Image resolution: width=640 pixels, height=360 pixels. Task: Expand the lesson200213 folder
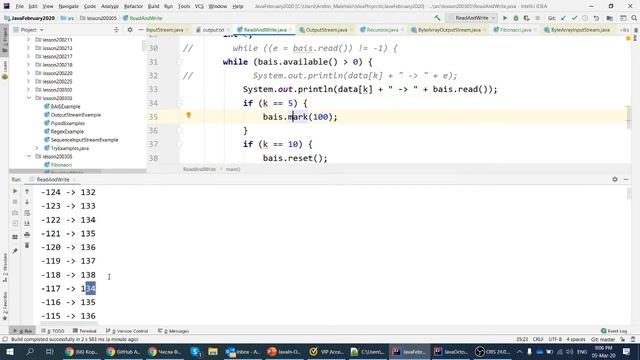[x=29, y=48]
